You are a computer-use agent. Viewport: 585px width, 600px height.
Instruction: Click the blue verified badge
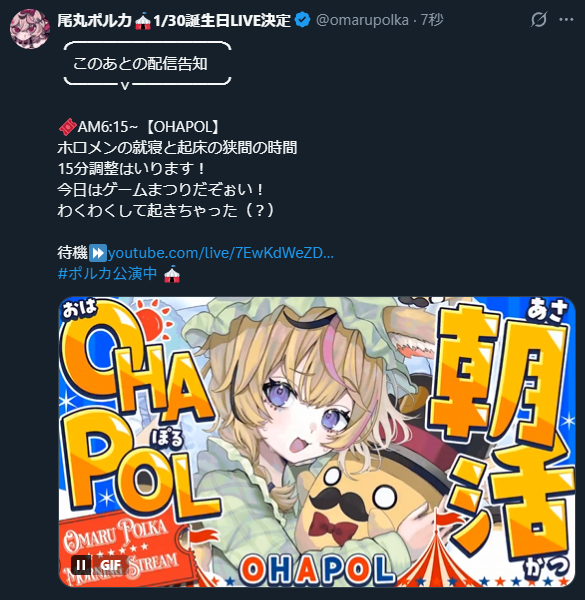(x=303, y=20)
